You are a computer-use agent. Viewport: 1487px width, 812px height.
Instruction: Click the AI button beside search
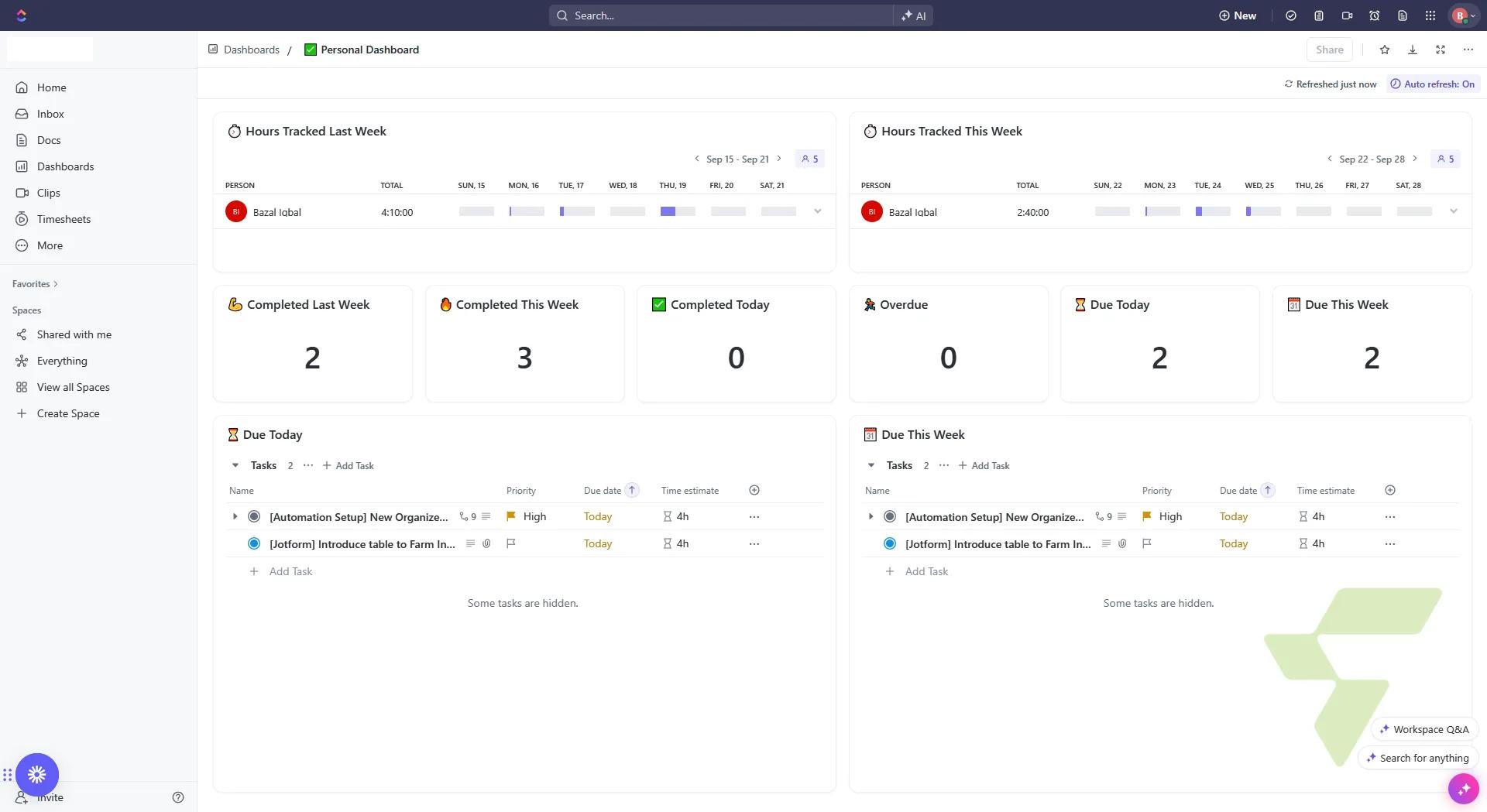[x=913, y=15]
